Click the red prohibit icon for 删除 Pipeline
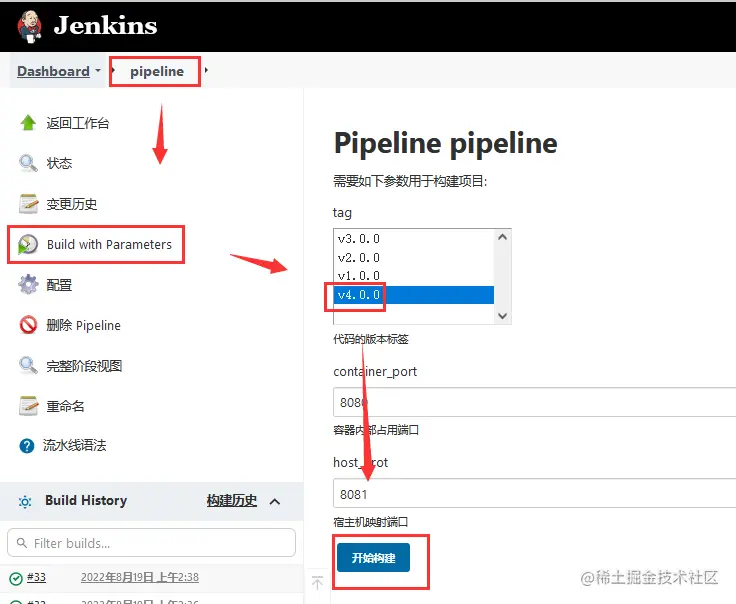Image resolution: width=736 pixels, height=604 pixels. 28,325
